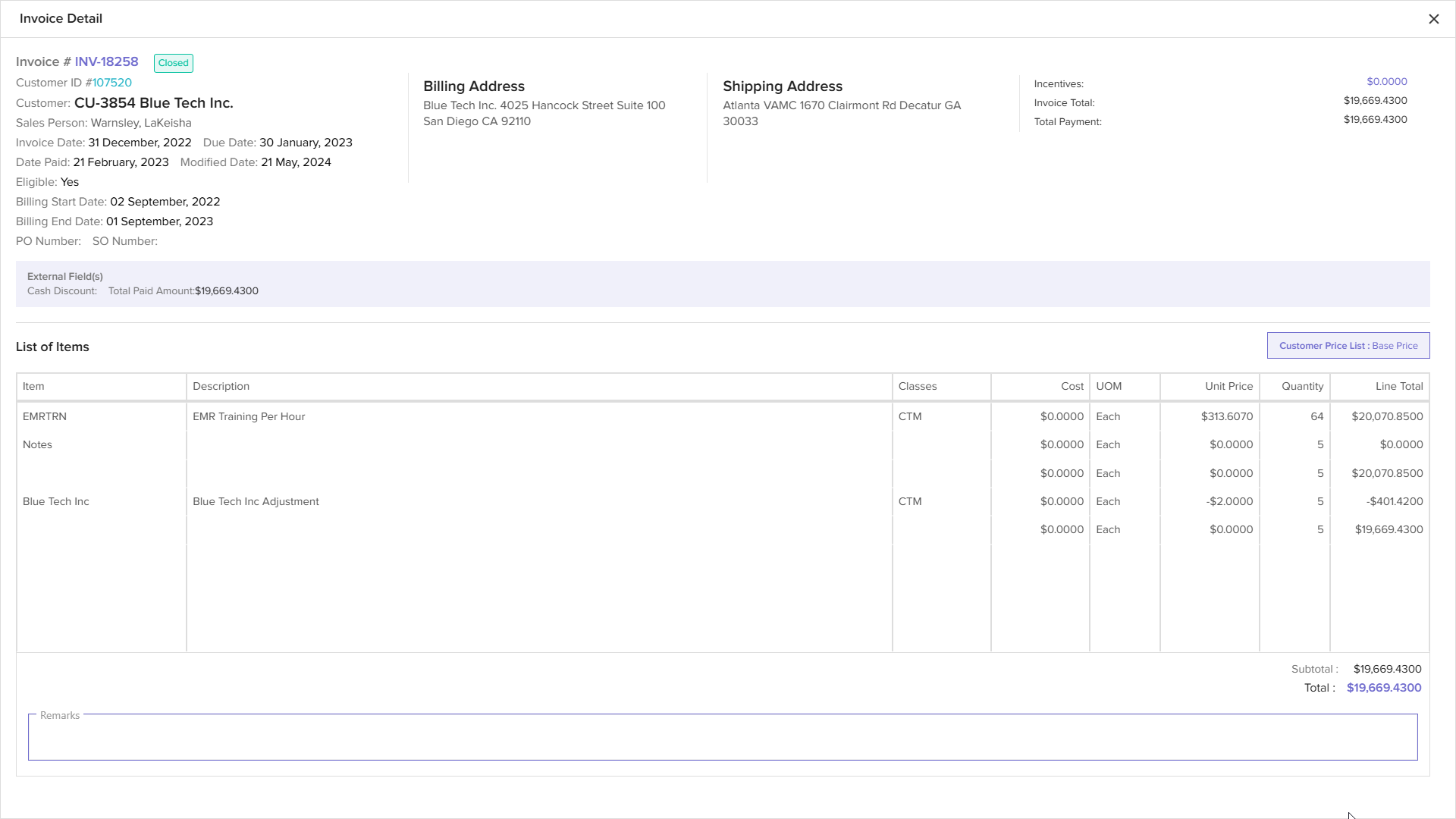Click the Incentives $0.0000 amount link
Viewport: 1456px width, 819px height.
(x=1386, y=82)
